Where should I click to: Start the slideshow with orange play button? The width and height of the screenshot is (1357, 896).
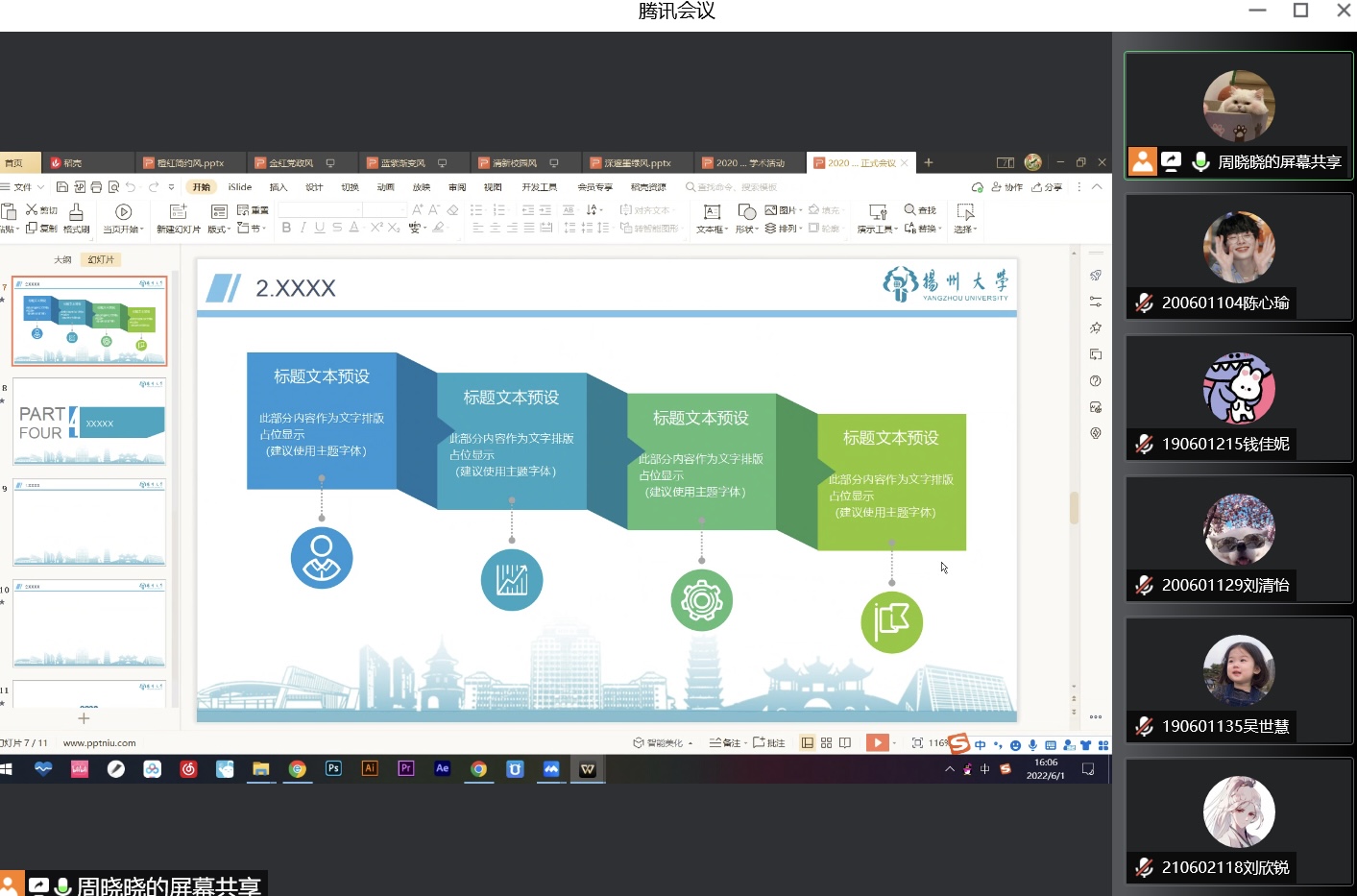(877, 742)
